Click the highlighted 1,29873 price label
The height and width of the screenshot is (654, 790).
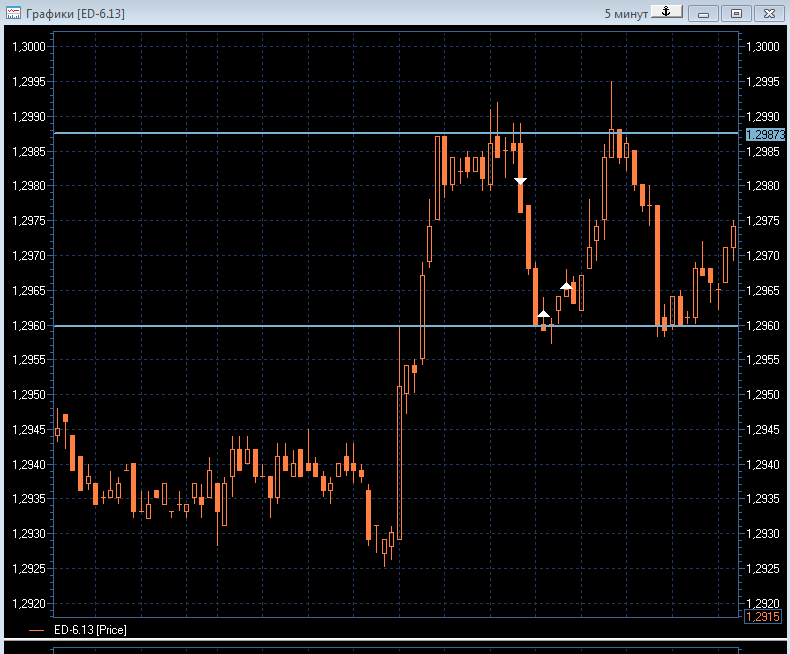pos(764,135)
